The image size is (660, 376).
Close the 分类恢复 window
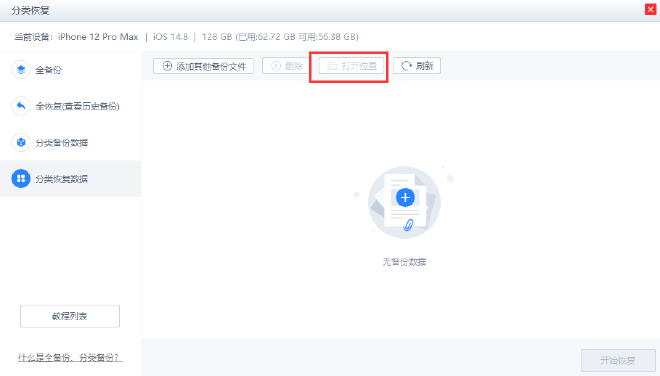650,9
